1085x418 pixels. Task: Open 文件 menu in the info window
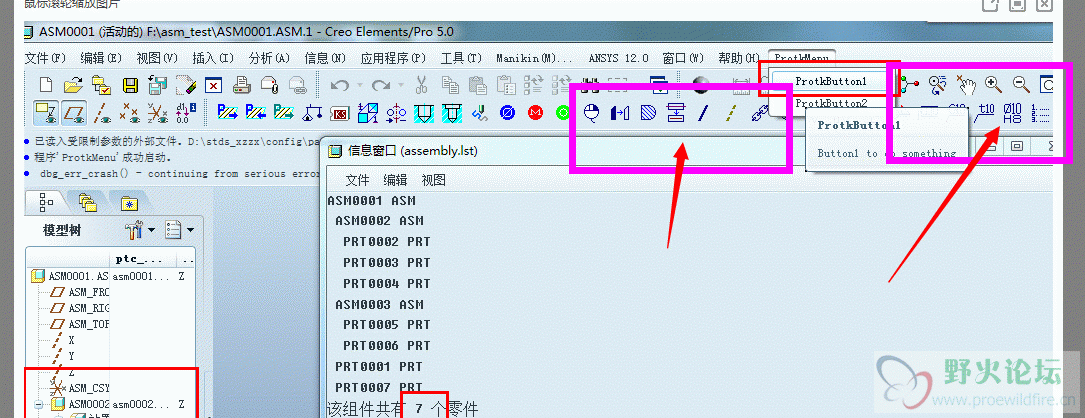pos(357,181)
